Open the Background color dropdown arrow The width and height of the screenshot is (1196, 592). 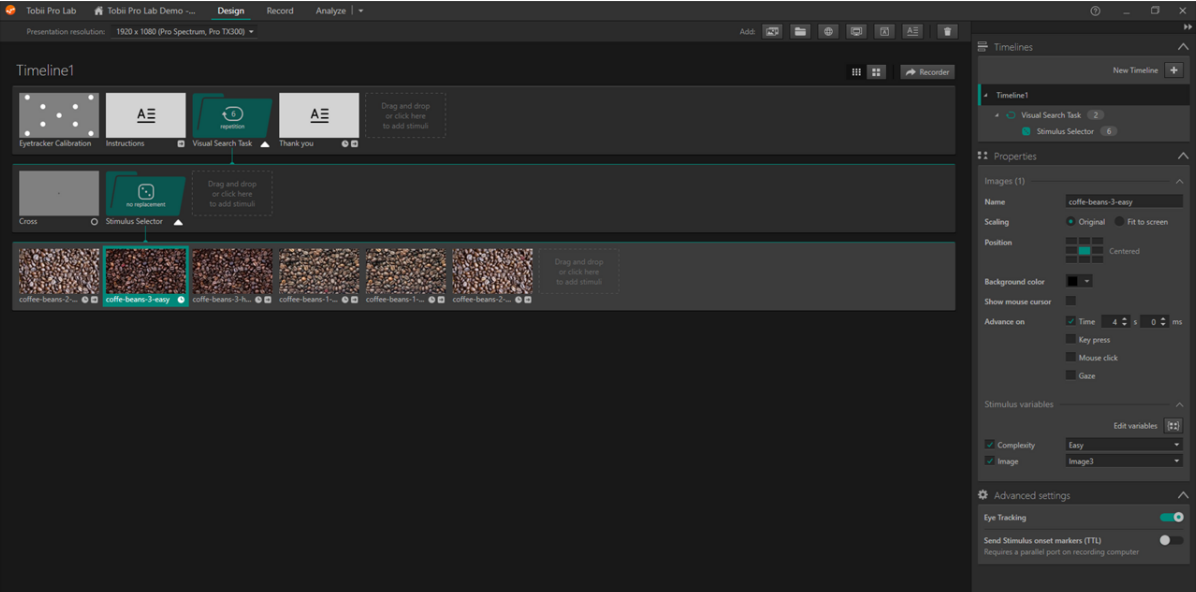1088,282
